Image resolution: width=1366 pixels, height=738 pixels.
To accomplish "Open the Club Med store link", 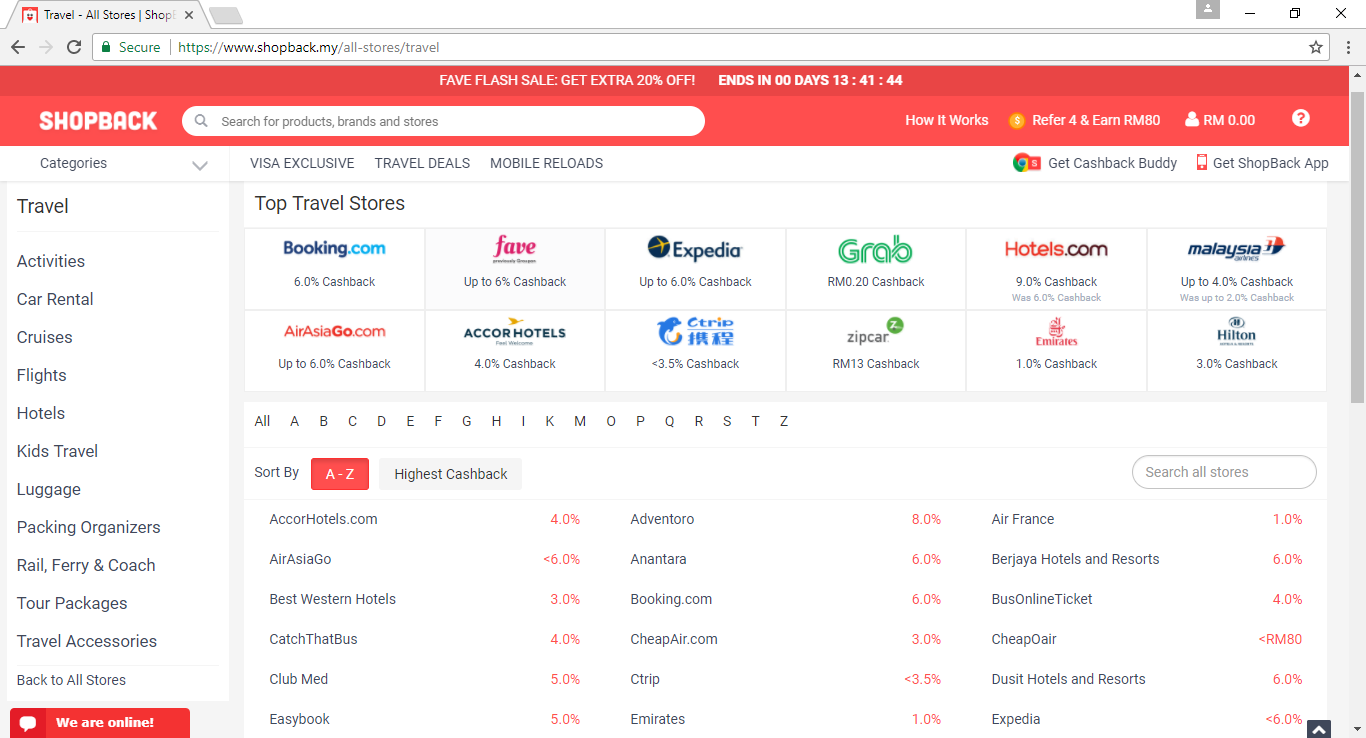I will (299, 679).
